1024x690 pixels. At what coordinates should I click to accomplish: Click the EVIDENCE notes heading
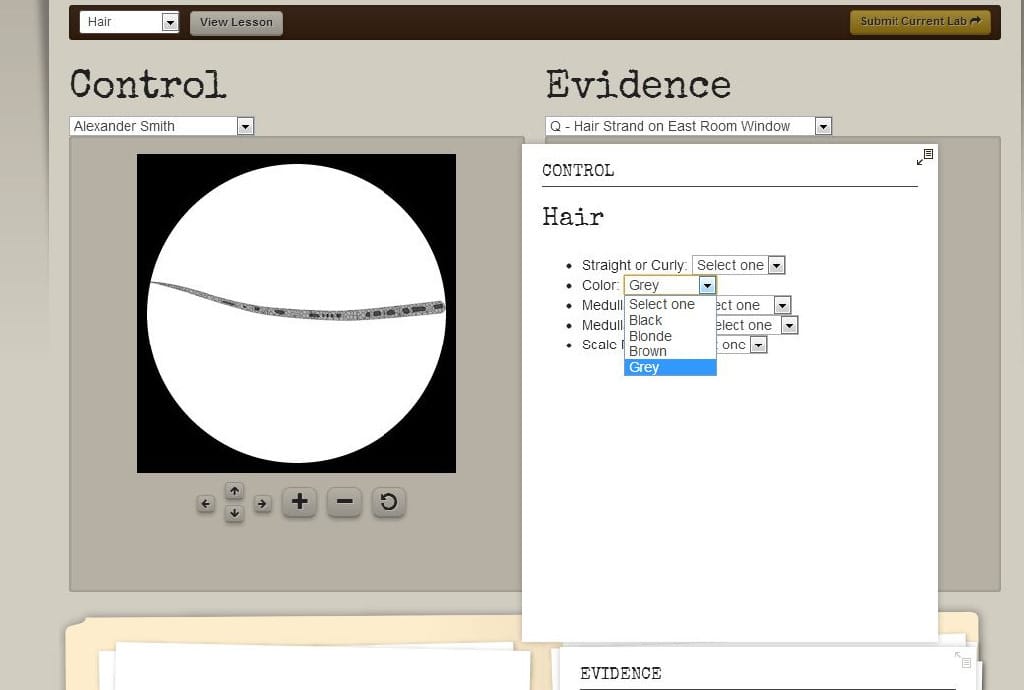click(620, 673)
